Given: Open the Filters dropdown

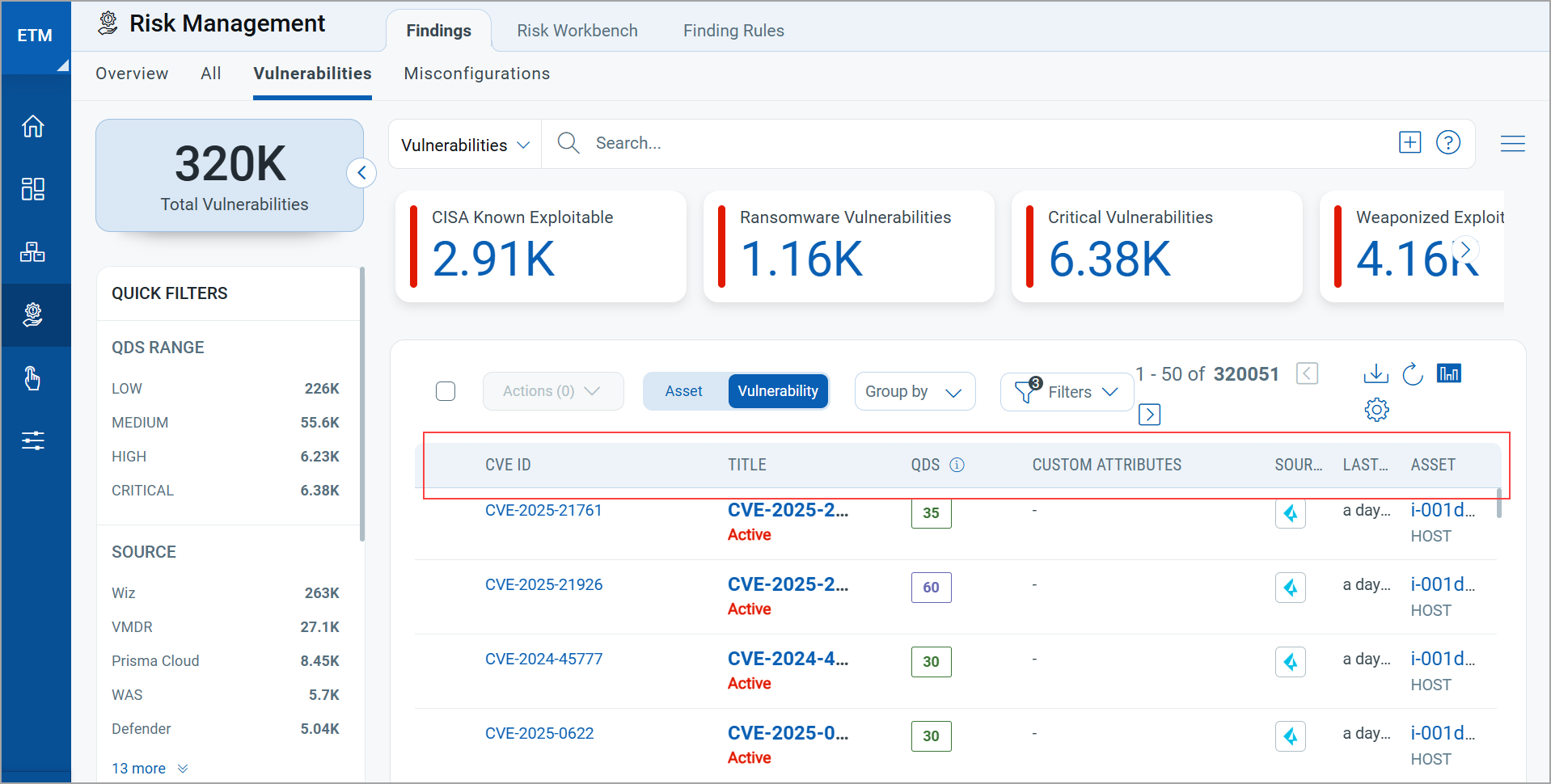Looking at the screenshot, I should click(1067, 391).
